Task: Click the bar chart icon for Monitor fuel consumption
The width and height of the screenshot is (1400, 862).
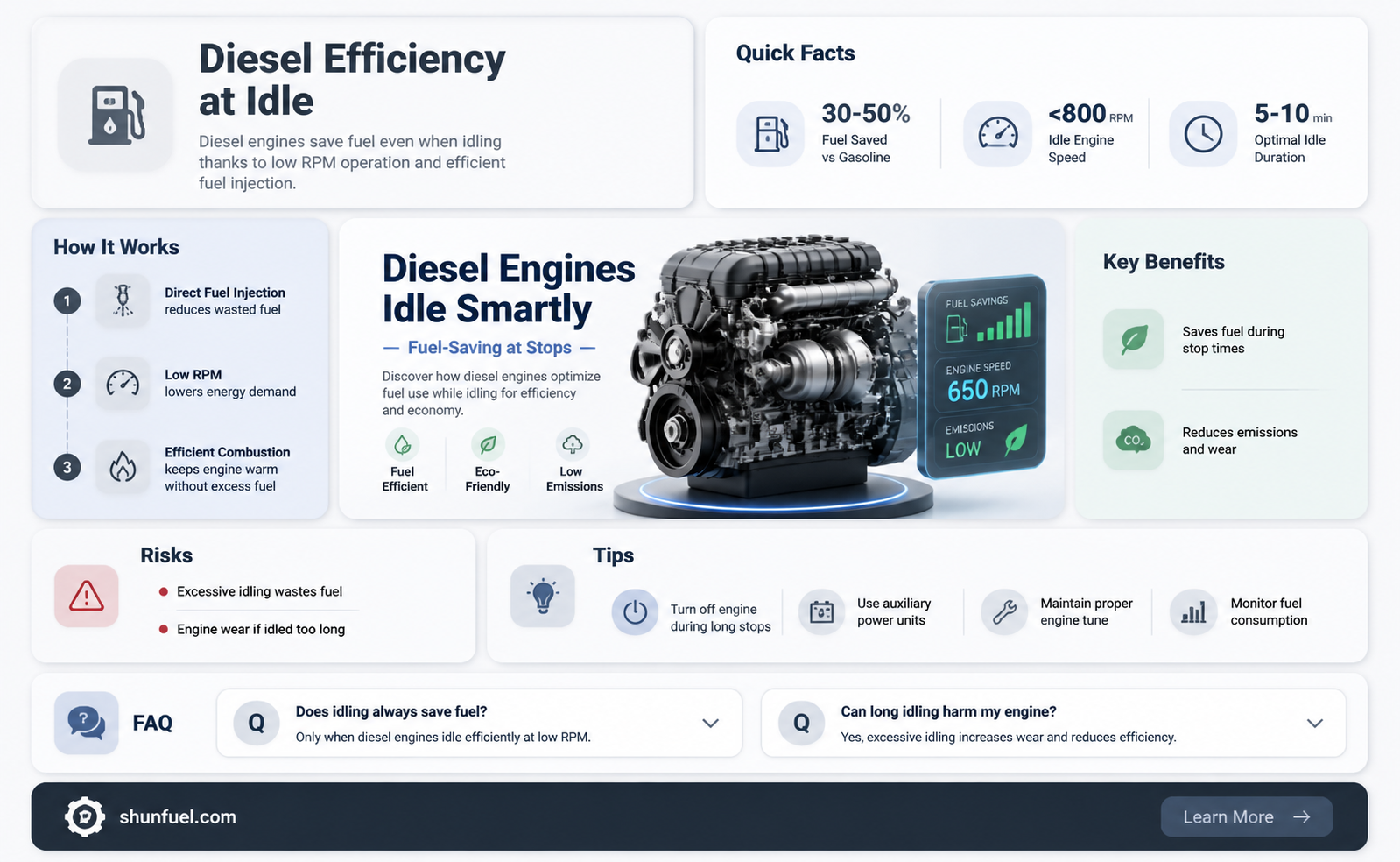Action: point(1193,611)
